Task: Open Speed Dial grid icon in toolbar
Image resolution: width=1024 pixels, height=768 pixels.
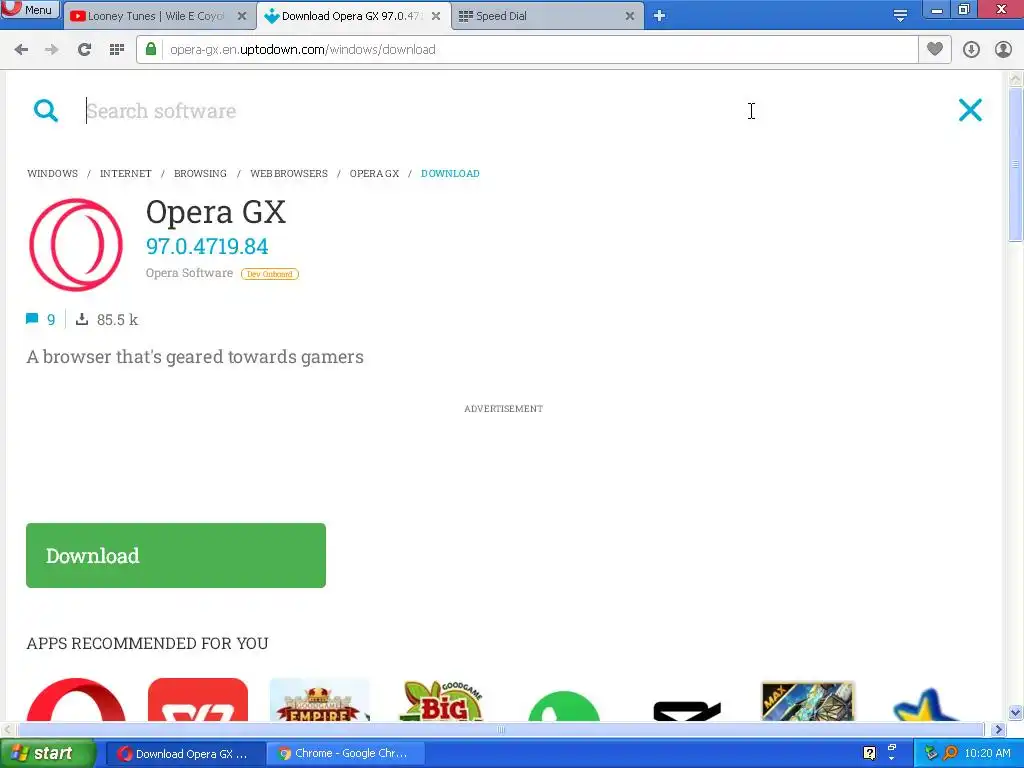Action: click(x=117, y=50)
